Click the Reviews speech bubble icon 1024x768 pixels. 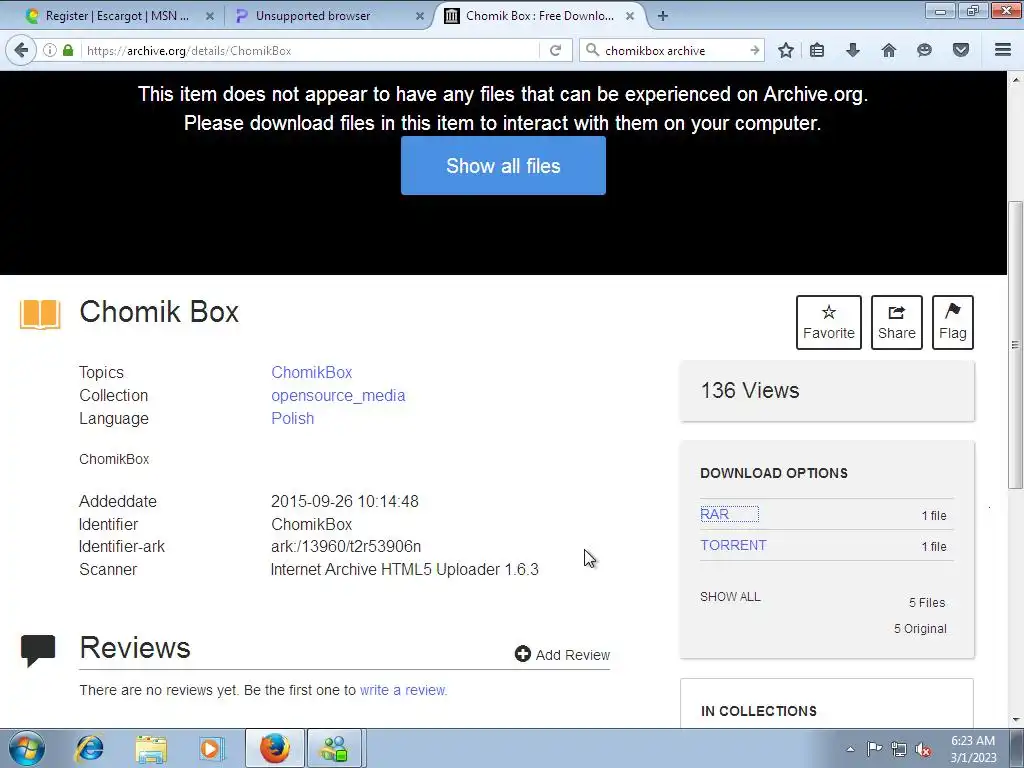pos(38,650)
